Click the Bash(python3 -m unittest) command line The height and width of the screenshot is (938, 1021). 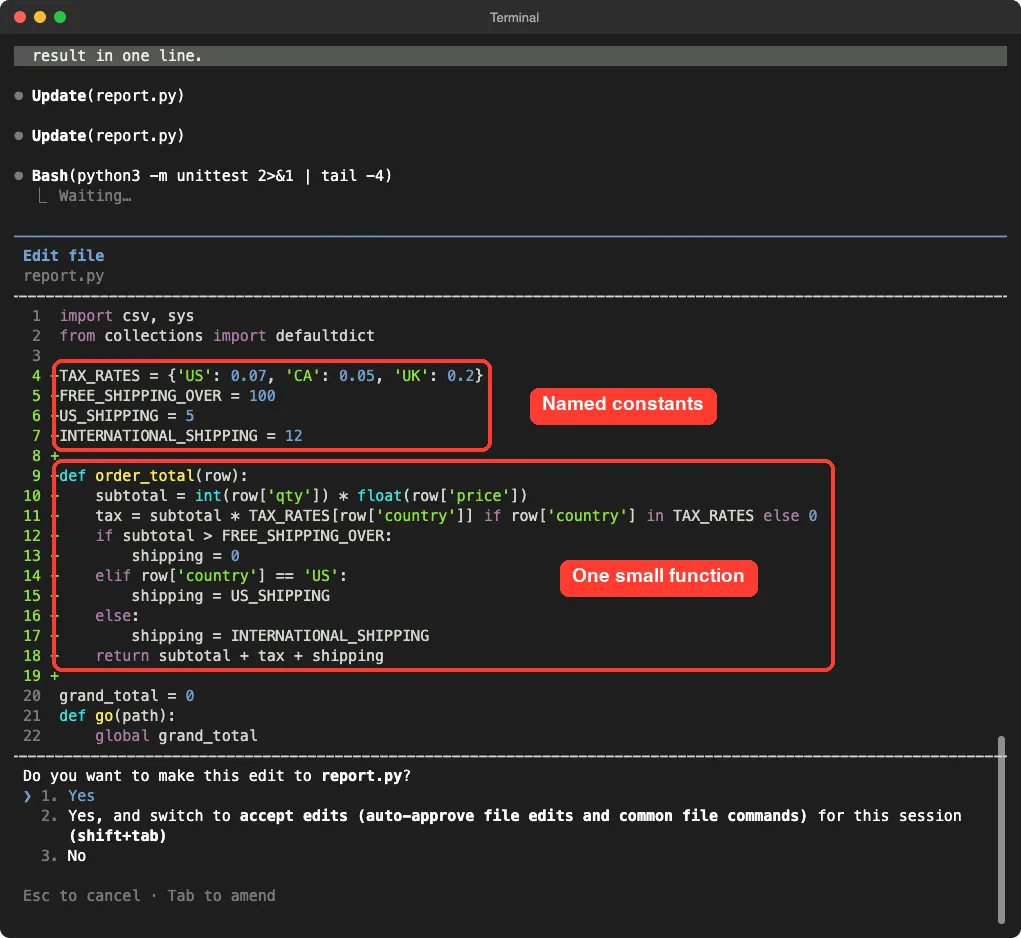pos(212,176)
